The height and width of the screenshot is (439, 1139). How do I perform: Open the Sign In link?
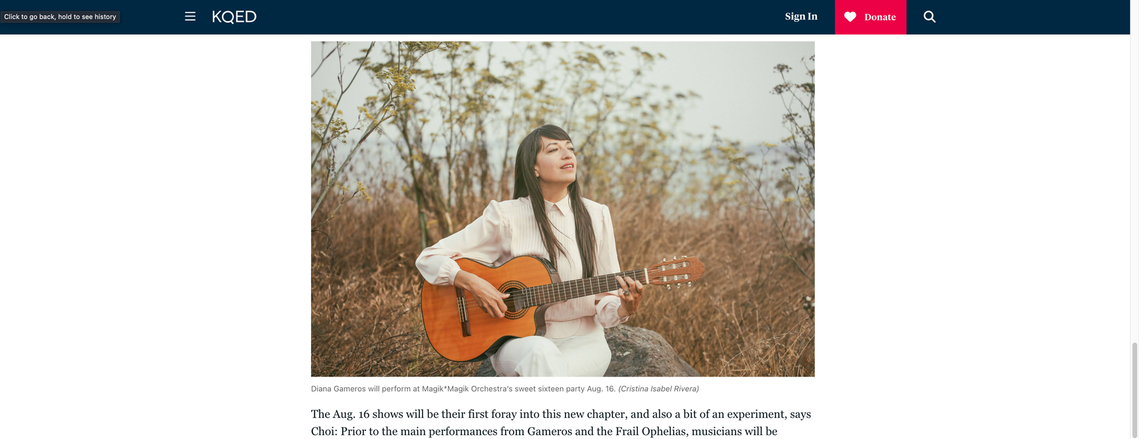click(800, 17)
